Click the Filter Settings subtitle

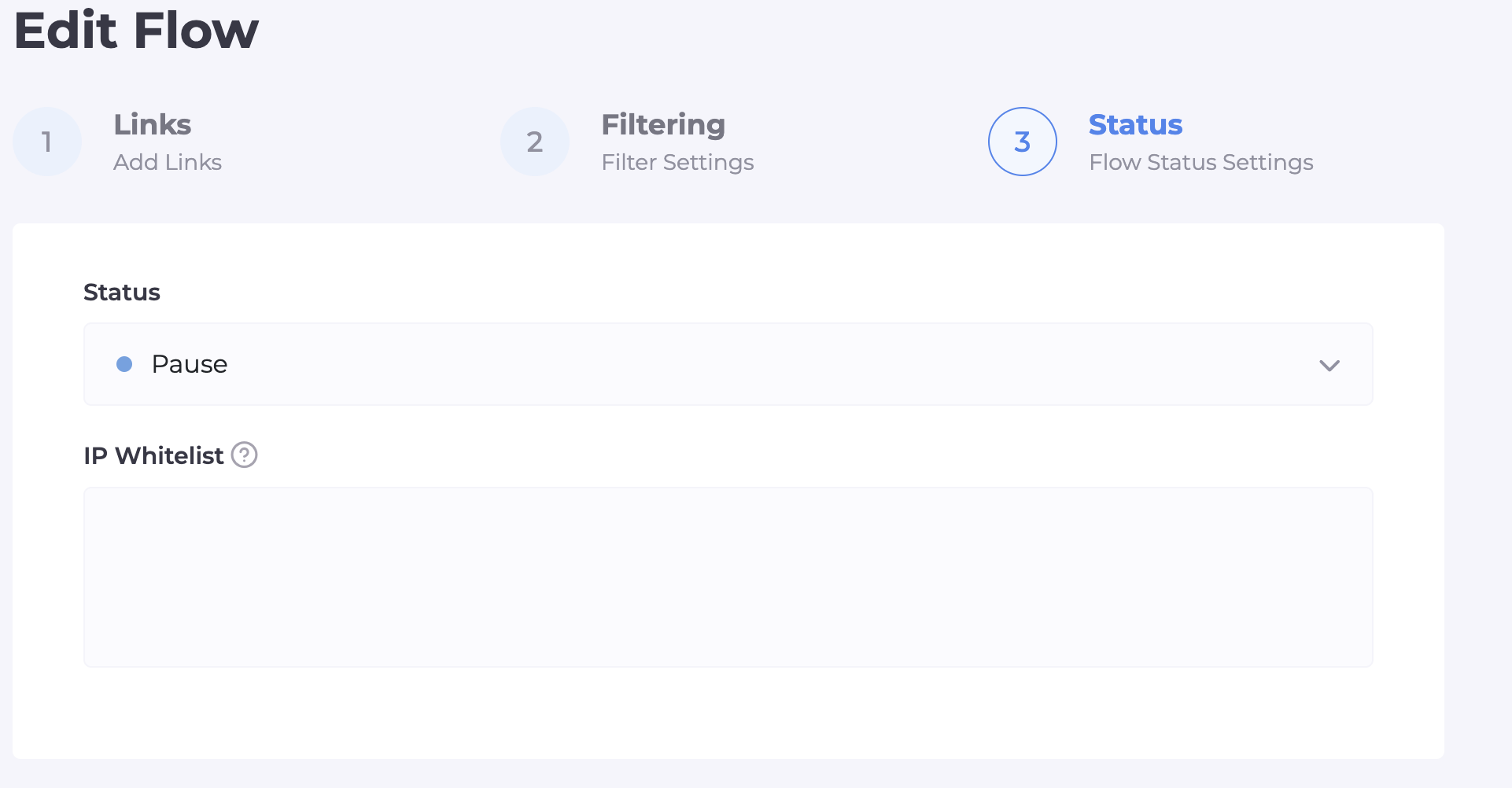click(677, 162)
